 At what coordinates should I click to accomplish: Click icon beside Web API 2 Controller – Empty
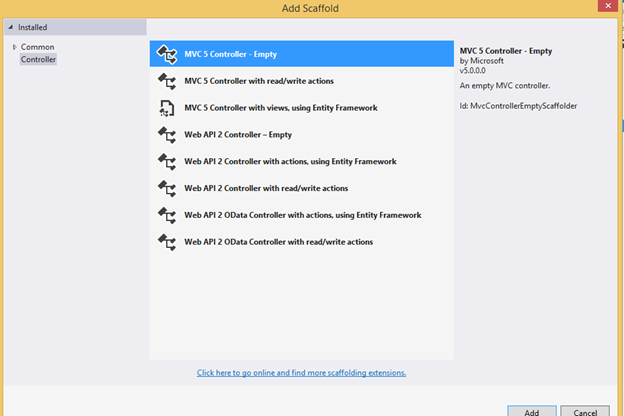tap(167, 135)
